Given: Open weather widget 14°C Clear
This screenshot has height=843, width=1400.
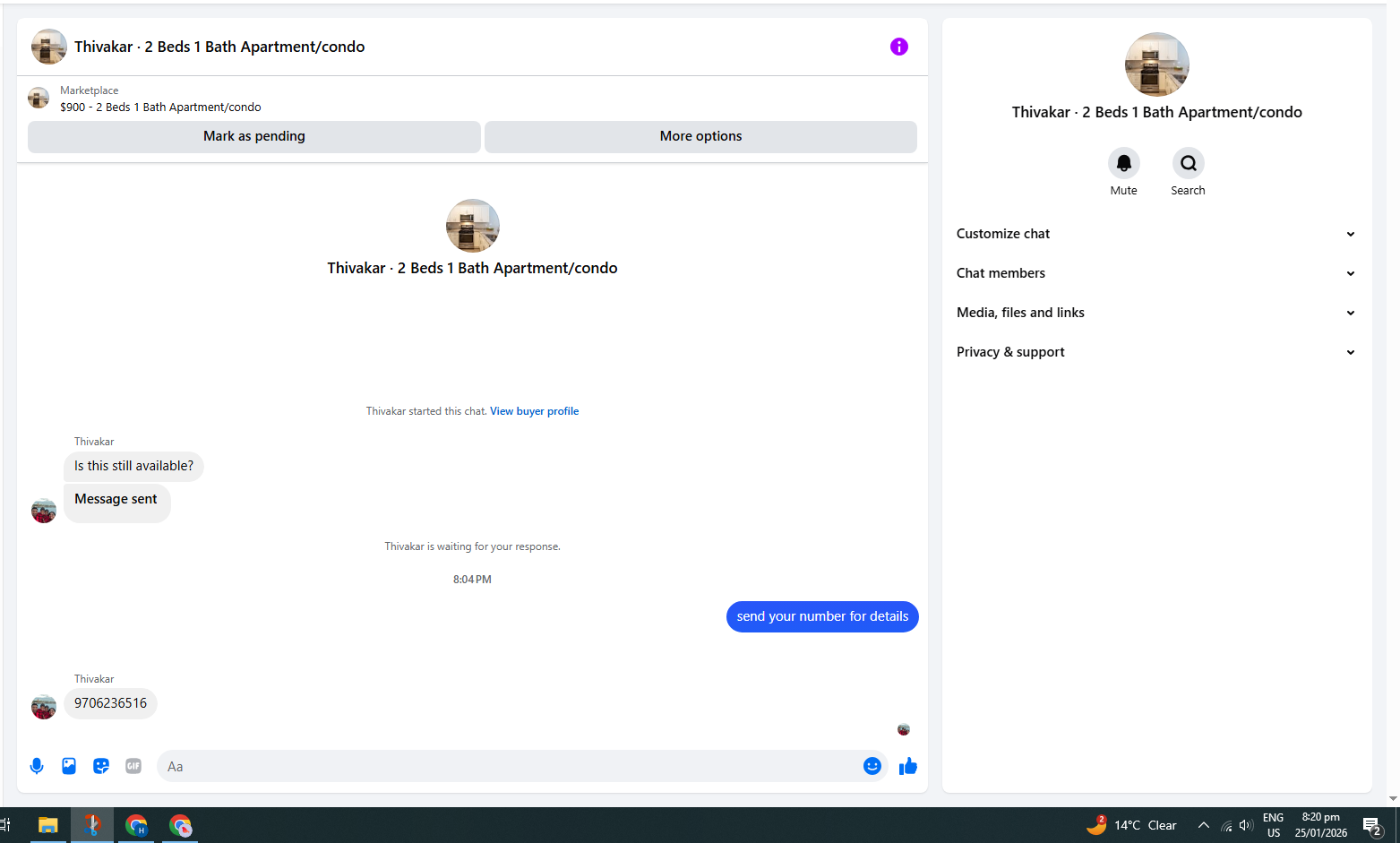Looking at the screenshot, I should click(1131, 825).
